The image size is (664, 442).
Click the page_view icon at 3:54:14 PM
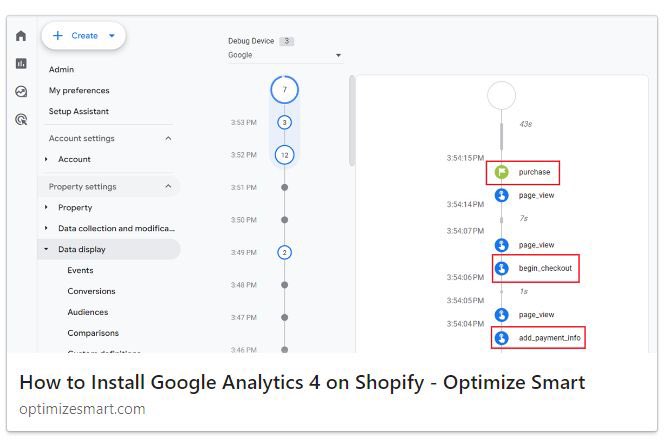click(x=502, y=196)
